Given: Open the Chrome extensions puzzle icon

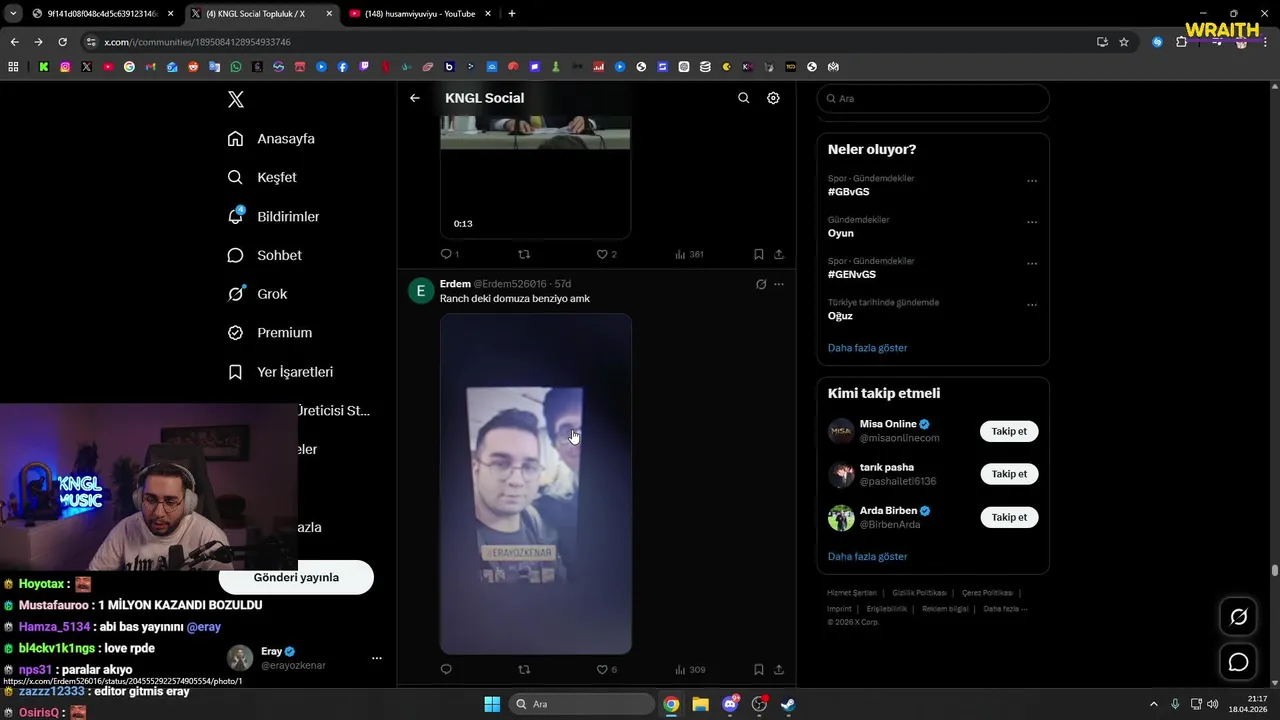Looking at the screenshot, I should coord(1181,42).
